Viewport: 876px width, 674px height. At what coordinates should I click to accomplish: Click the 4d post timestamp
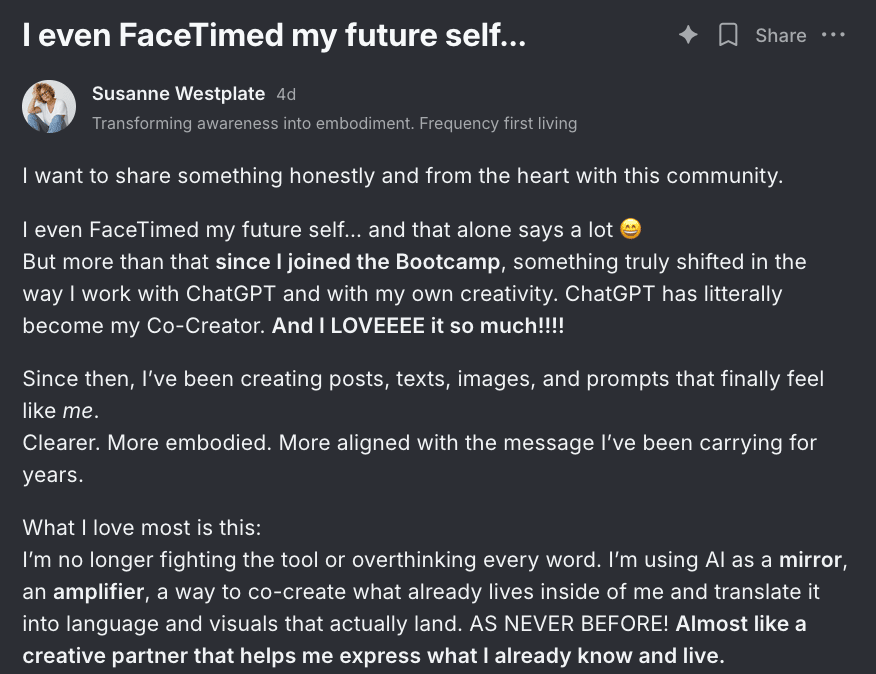click(286, 95)
